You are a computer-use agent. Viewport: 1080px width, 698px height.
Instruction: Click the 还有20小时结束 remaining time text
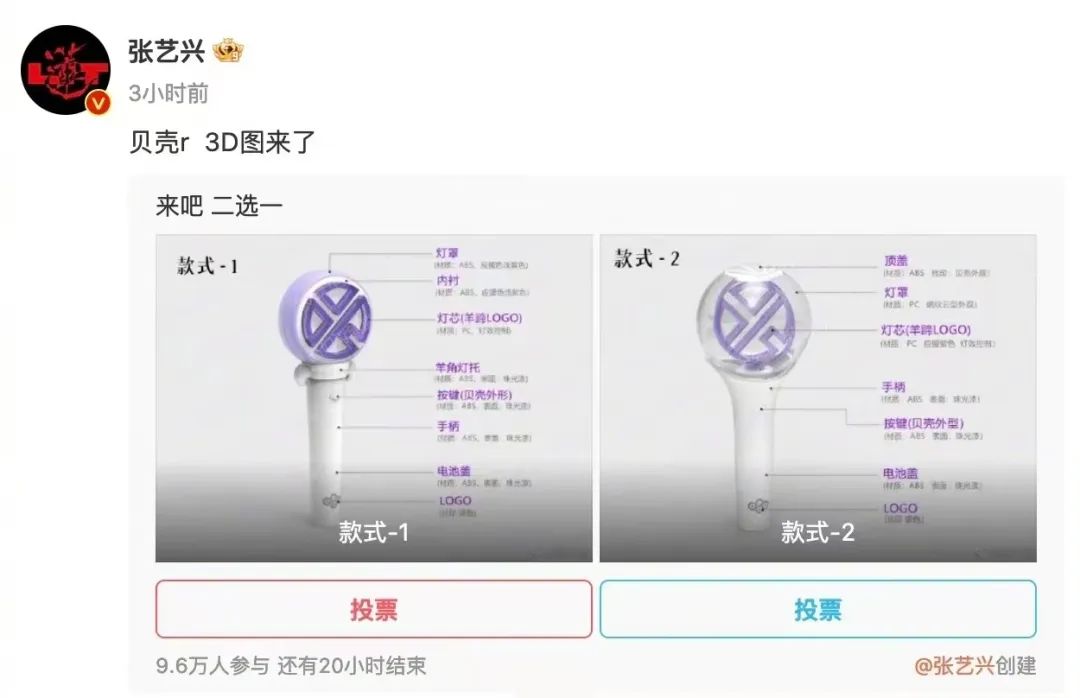(x=352, y=666)
